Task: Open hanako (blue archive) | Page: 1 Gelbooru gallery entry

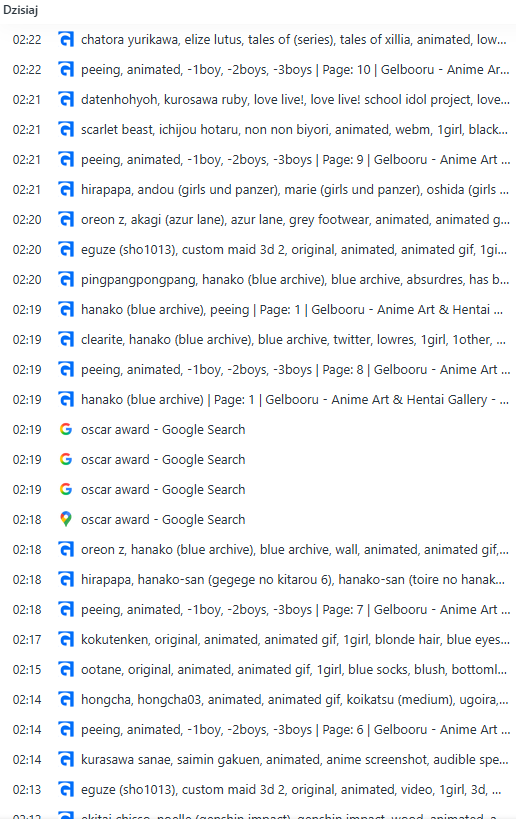Action: point(295,400)
